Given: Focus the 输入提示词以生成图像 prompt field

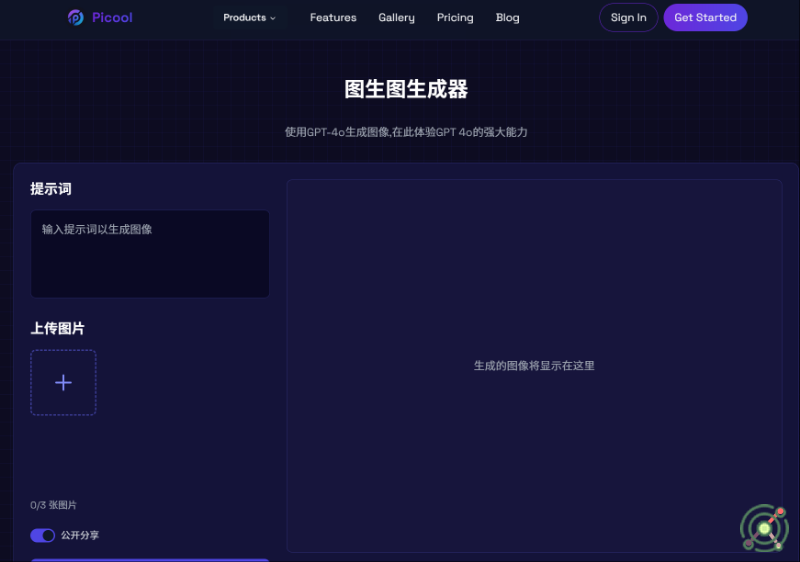Looking at the screenshot, I should coord(150,253).
